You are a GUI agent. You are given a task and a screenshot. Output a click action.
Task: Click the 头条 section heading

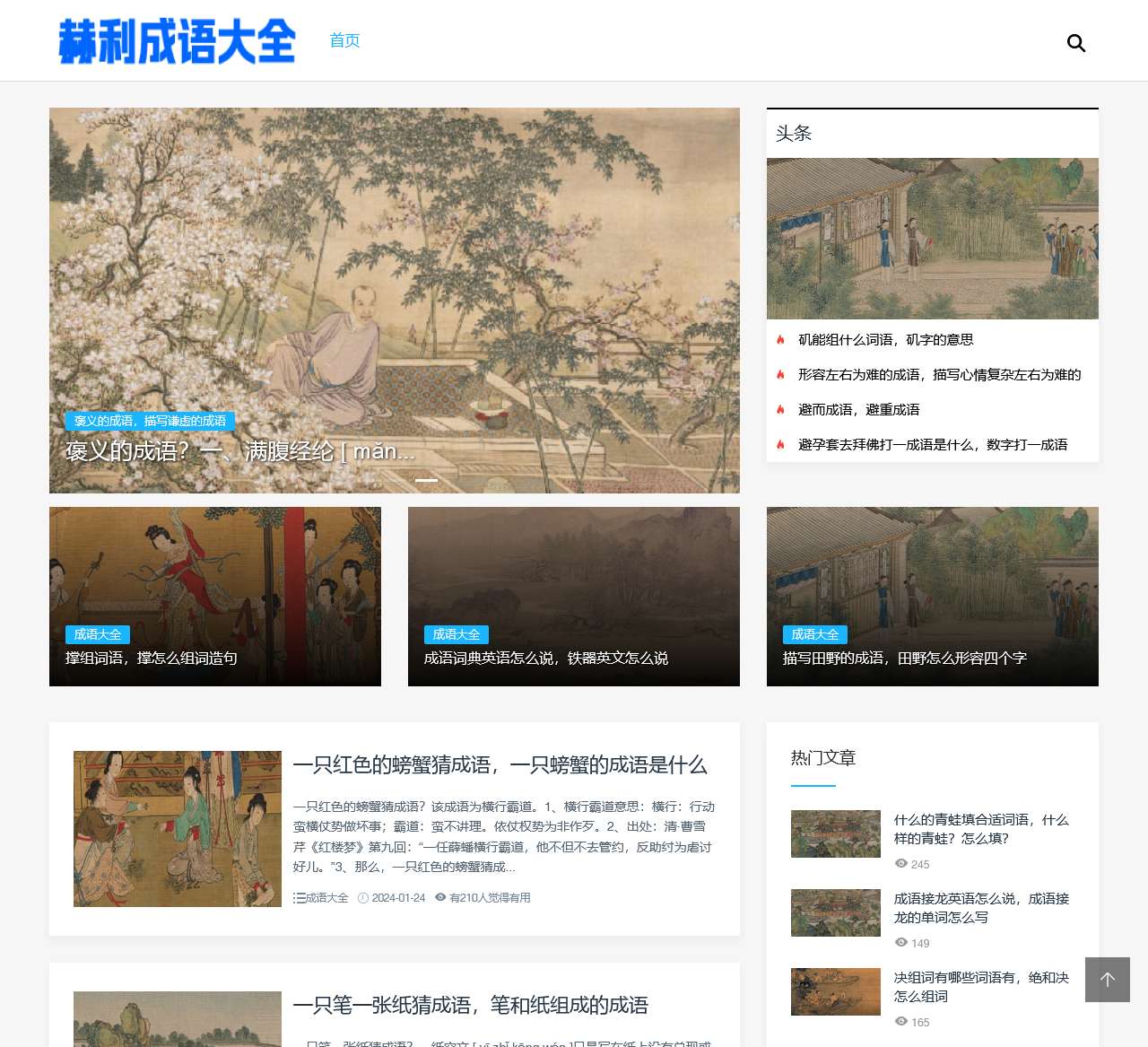pyautogui.click(x=794, y=134)
